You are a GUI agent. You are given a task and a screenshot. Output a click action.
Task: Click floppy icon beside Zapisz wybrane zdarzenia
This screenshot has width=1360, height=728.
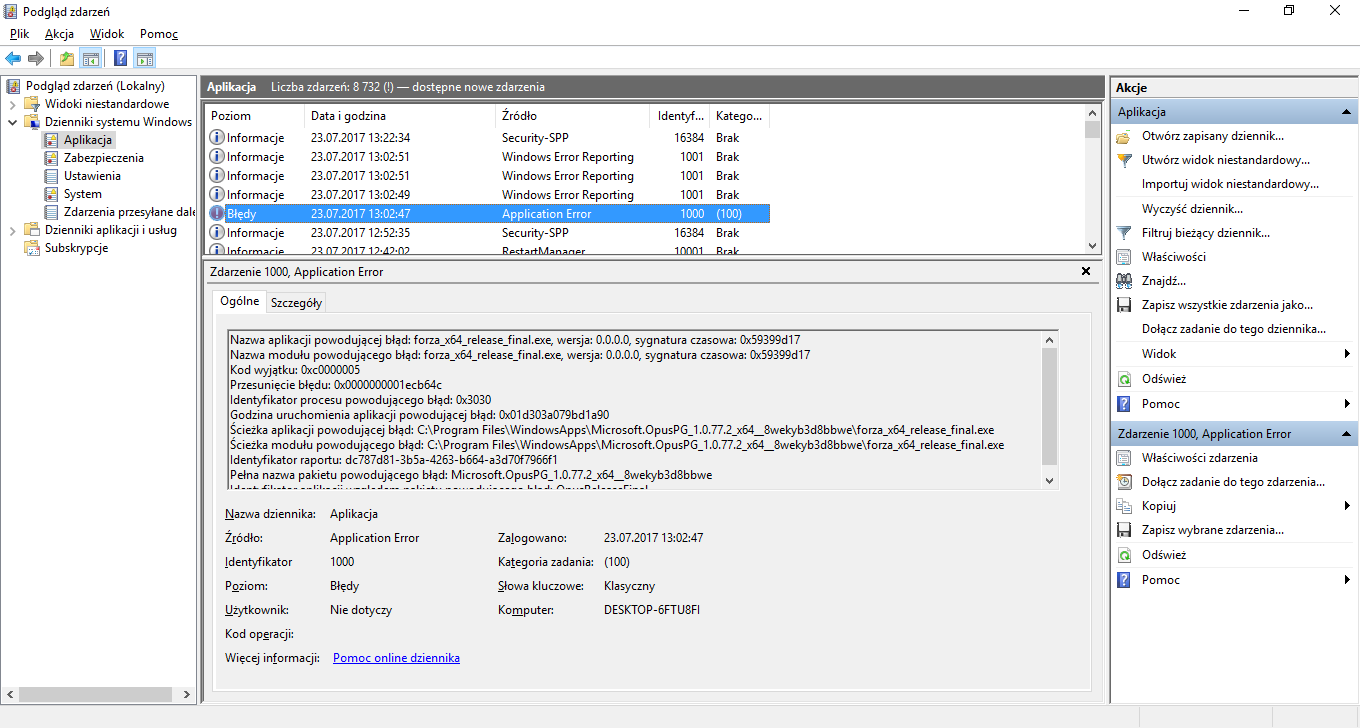click(x=1124, y=530)
